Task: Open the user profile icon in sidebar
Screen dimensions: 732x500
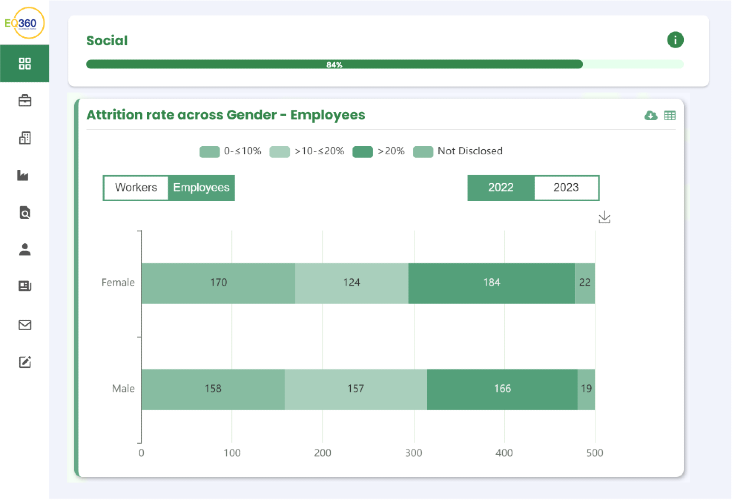Action: click(25, 249)
